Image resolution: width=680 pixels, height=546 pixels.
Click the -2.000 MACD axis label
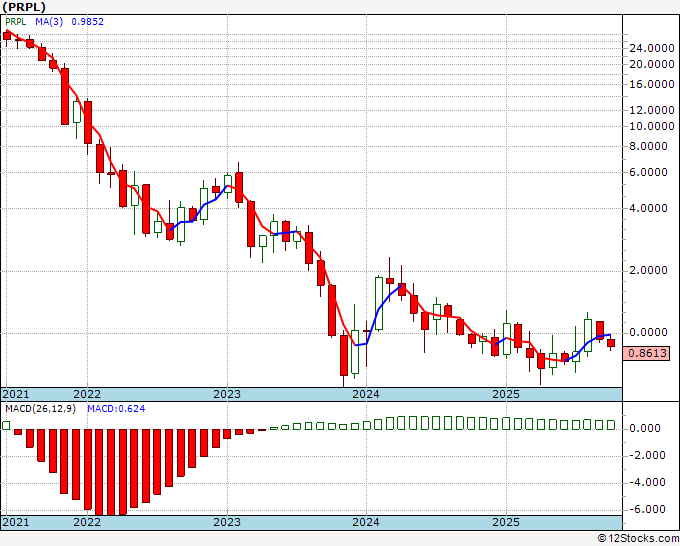coord(645,455)
